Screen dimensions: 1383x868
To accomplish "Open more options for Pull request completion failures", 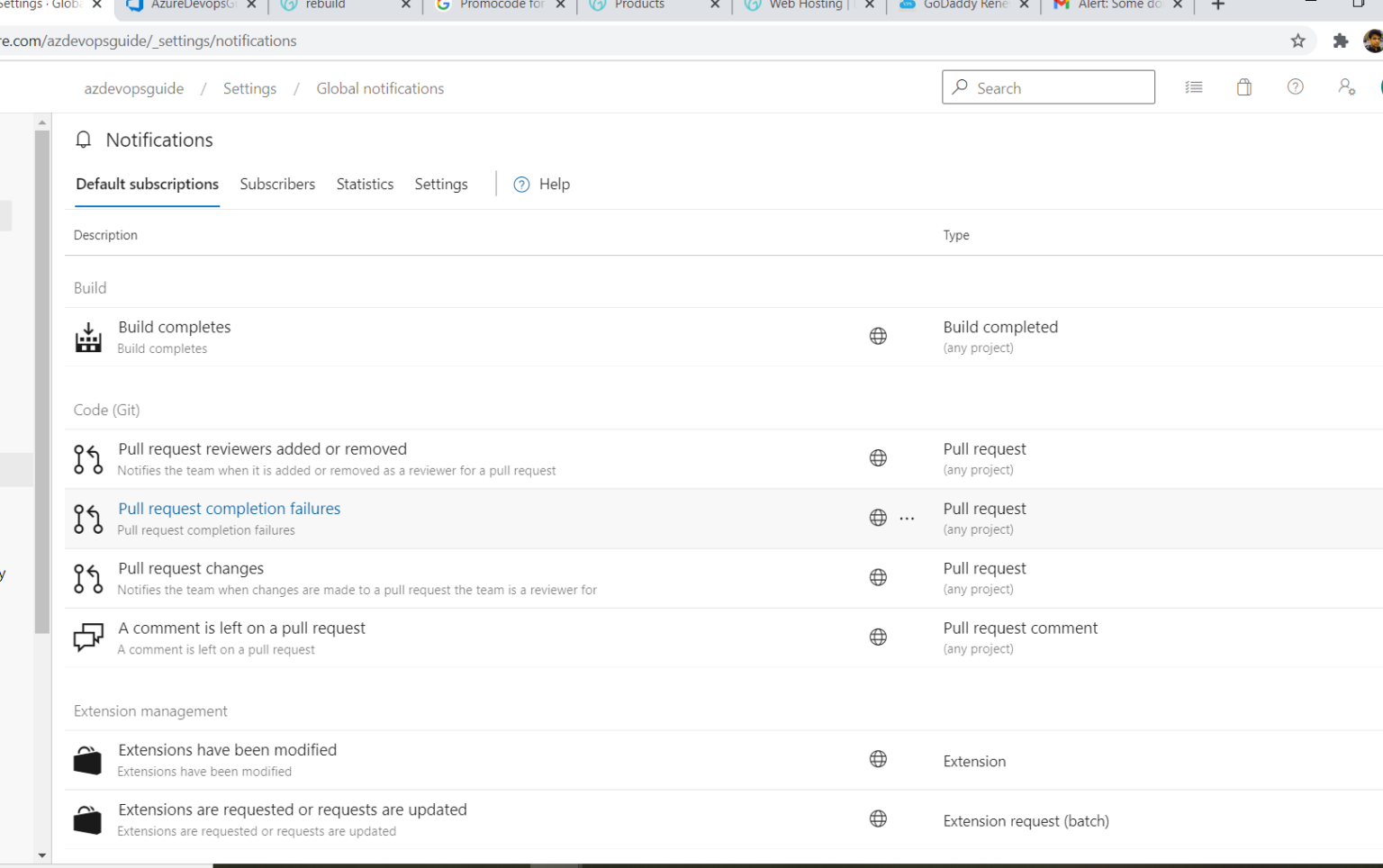I will pyautogui.click(x=907, y=519).
